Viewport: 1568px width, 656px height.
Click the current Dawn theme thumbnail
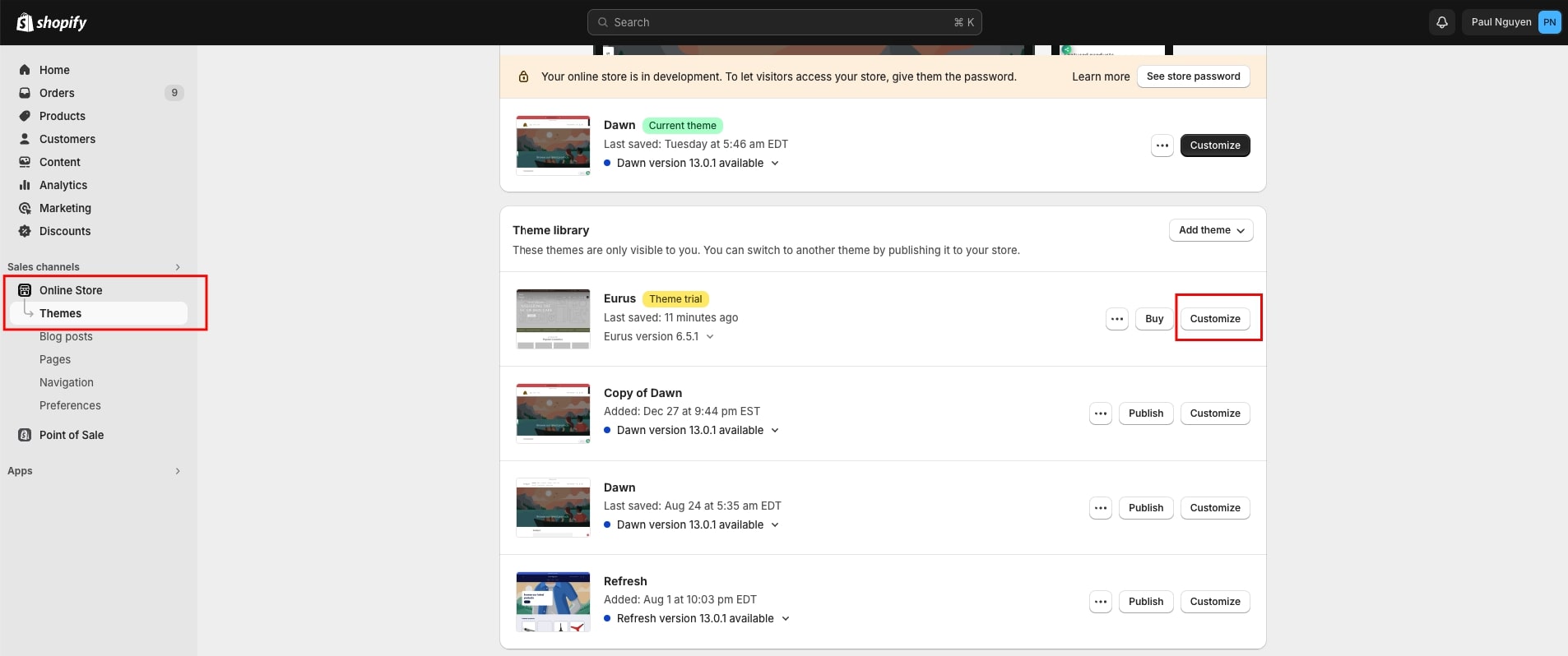coord(553,146)
